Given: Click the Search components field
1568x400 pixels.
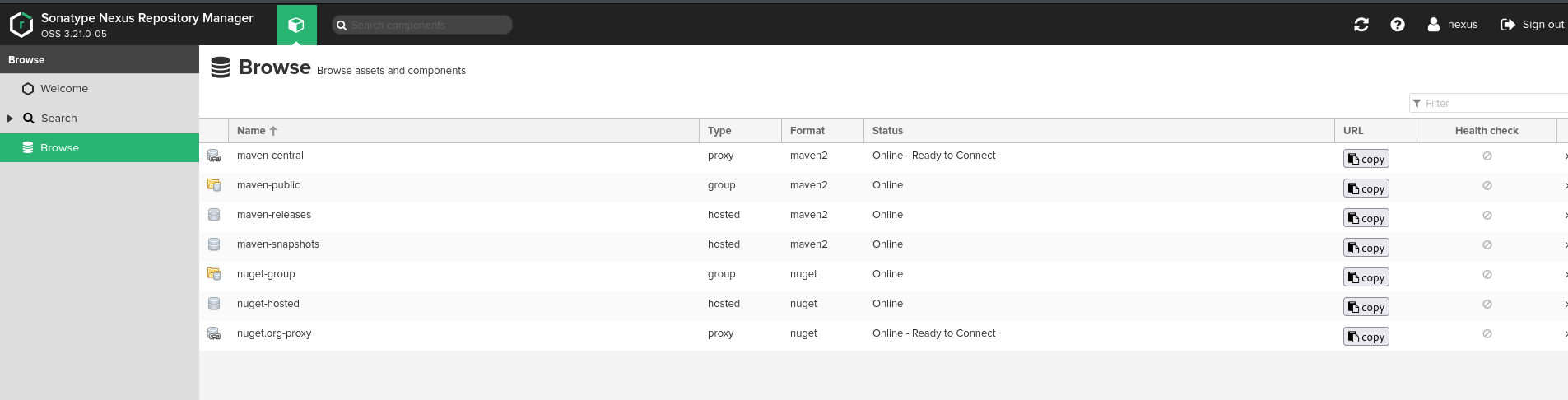Looking at the screenshot, I should tap(422, 25).
